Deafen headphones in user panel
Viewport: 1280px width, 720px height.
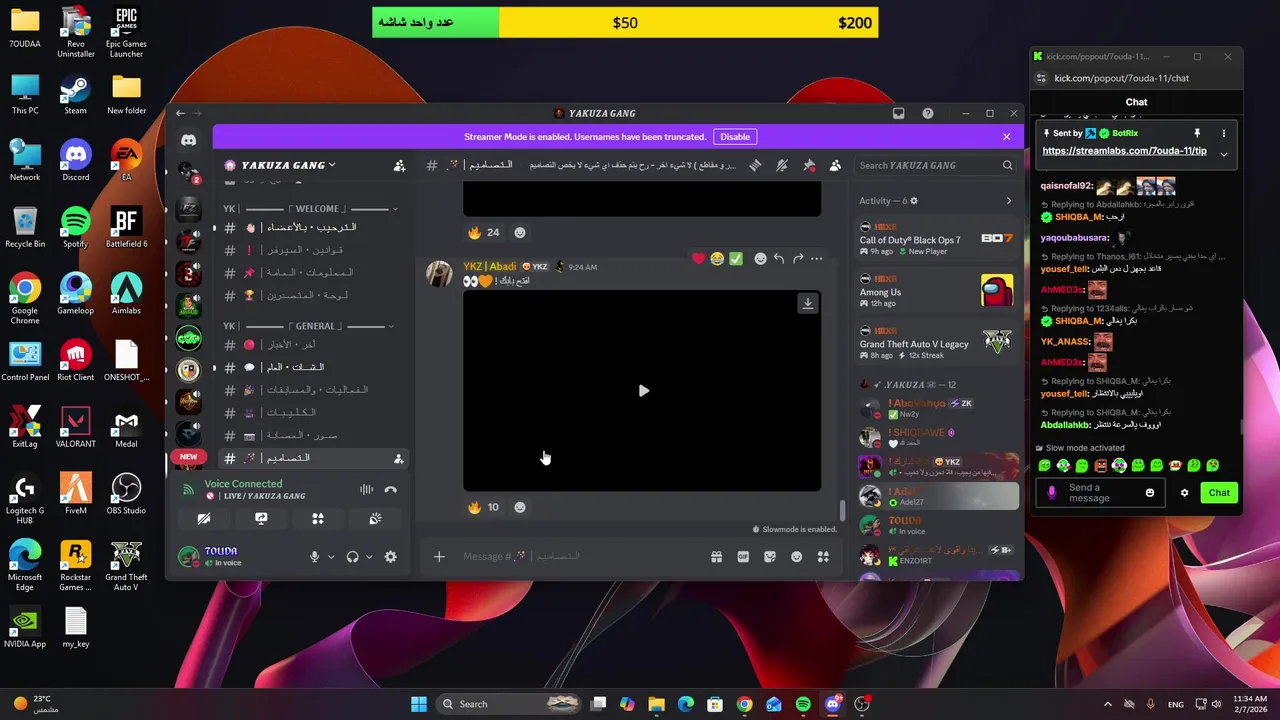point(352,557)
